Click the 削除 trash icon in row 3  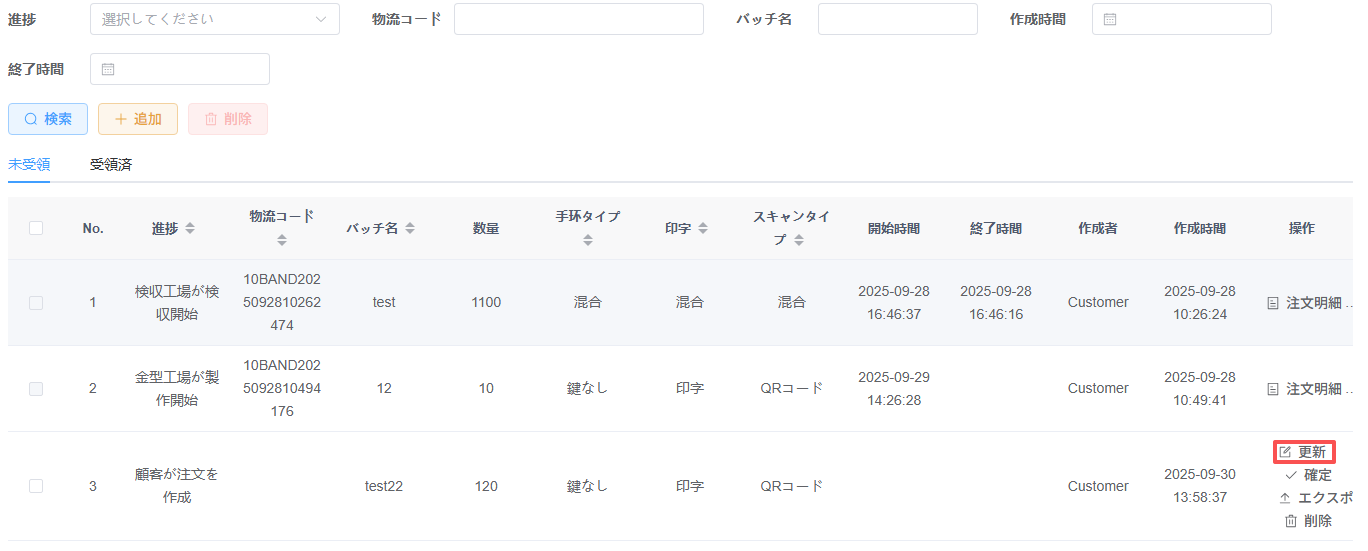1291,521
